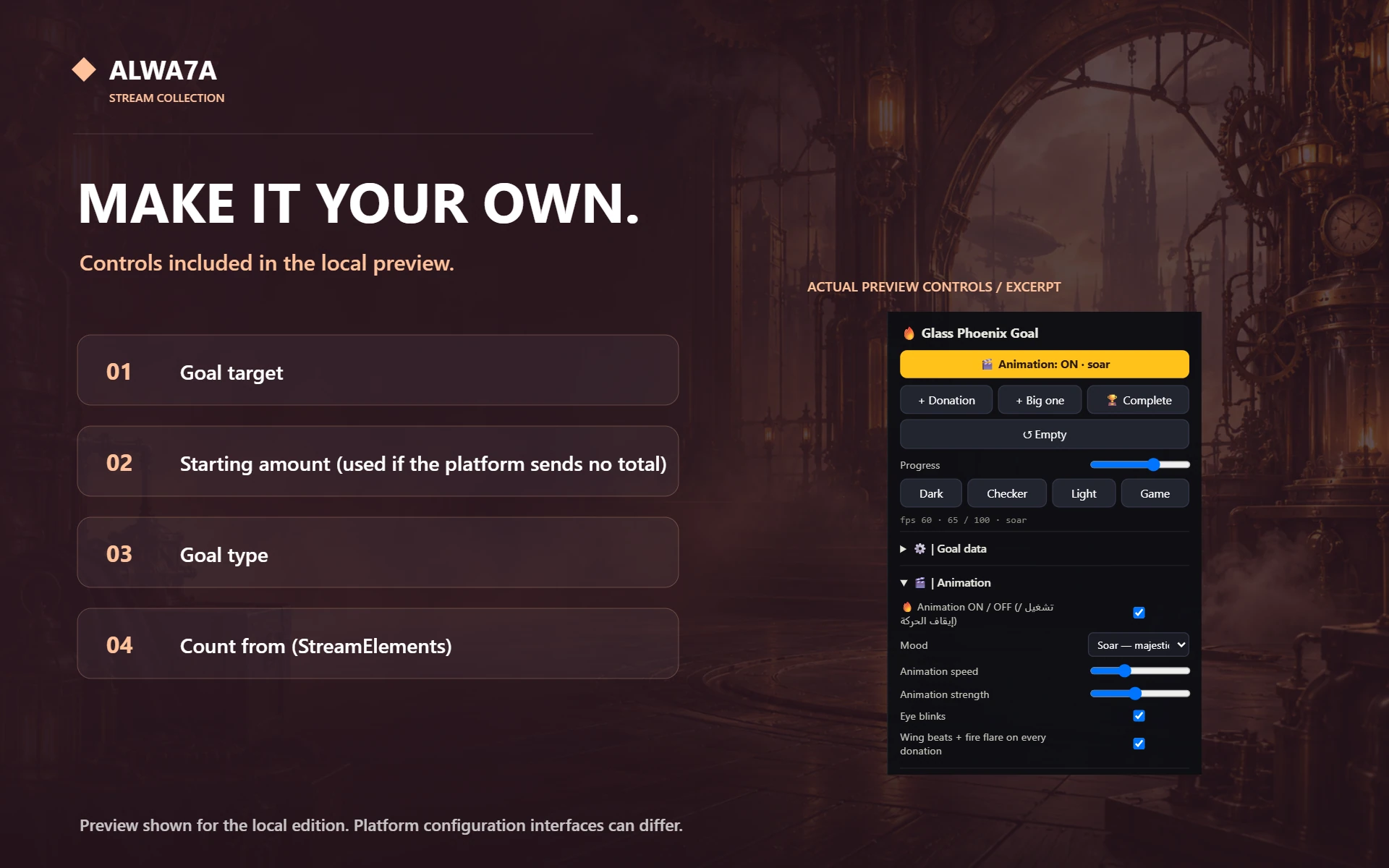Disable the Eye blinks checkbox
Screen dimensions: 1389x868
(1139, 715)
